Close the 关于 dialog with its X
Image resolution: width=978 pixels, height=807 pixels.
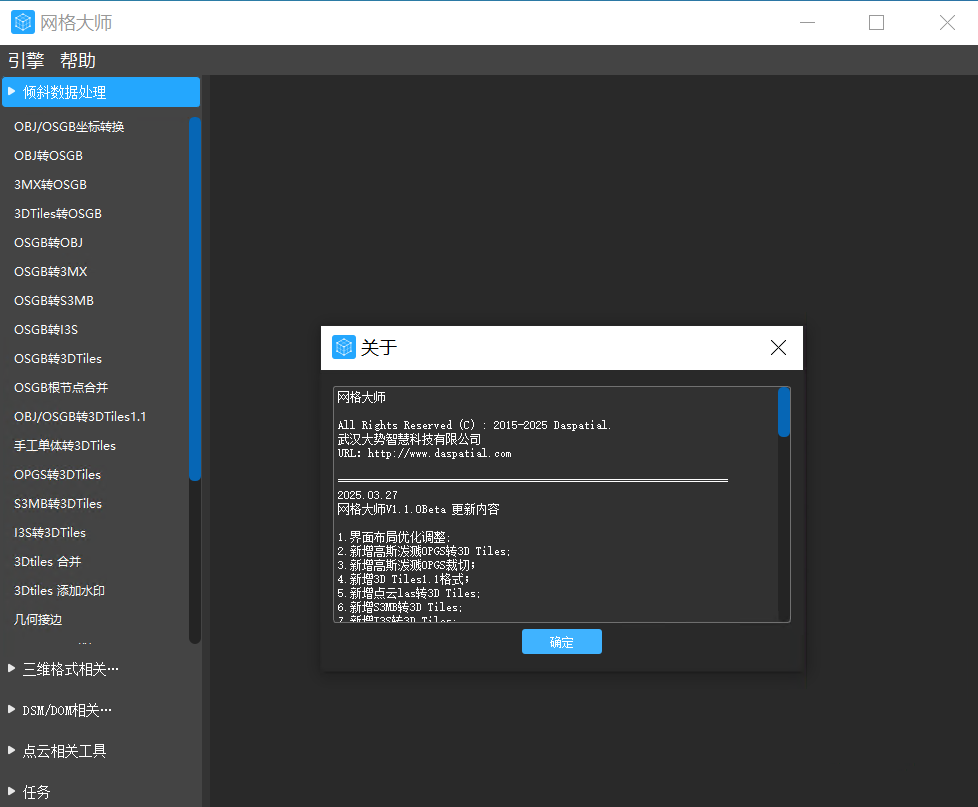point(778,347)
